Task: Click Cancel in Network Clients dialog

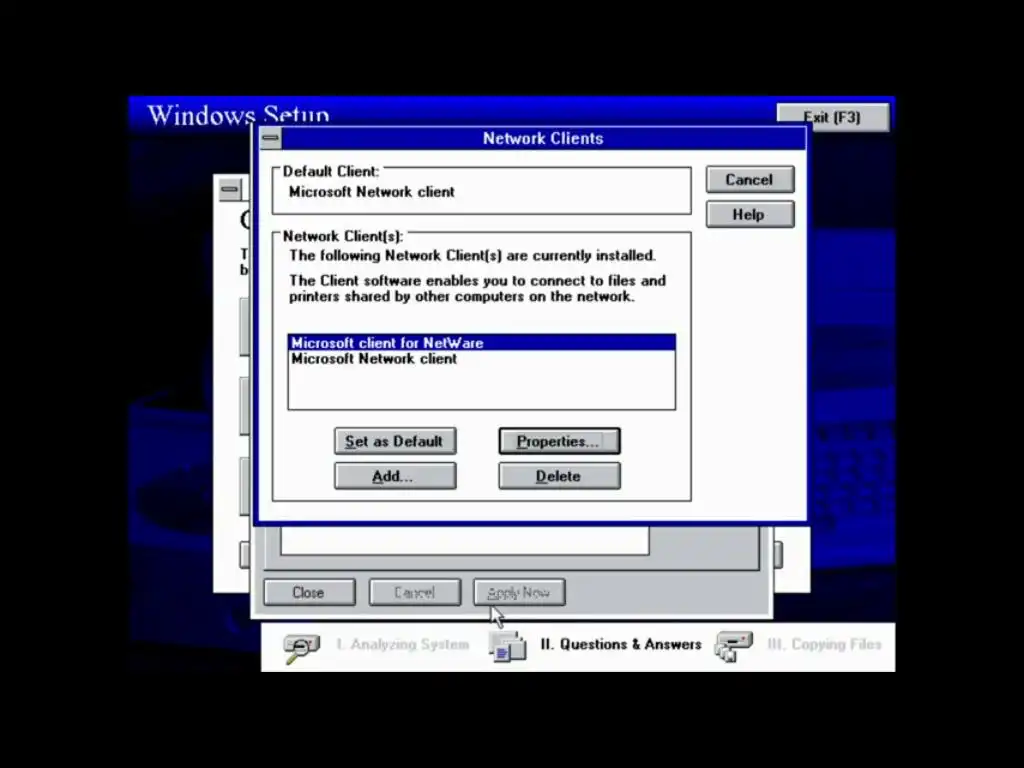Action: coord(750,179)
